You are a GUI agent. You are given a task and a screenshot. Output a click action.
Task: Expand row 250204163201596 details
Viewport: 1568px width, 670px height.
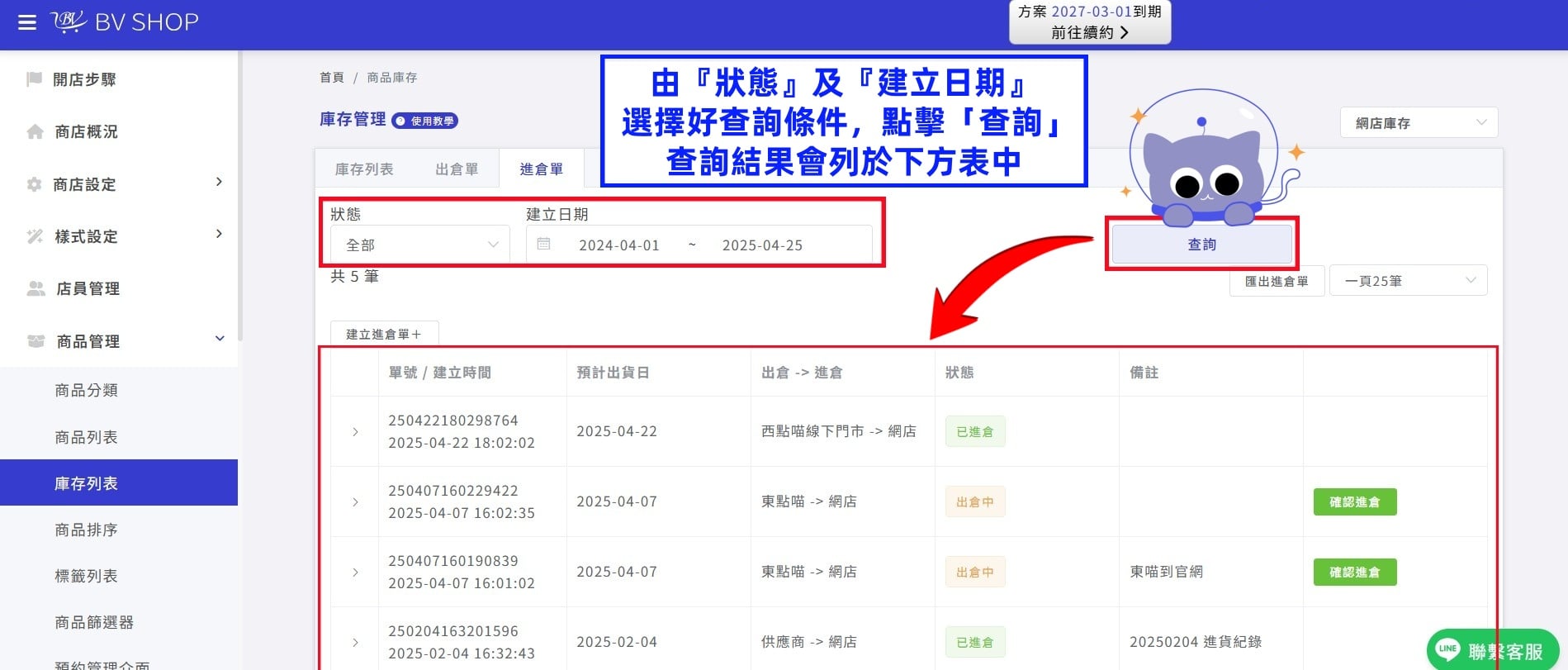355,643
